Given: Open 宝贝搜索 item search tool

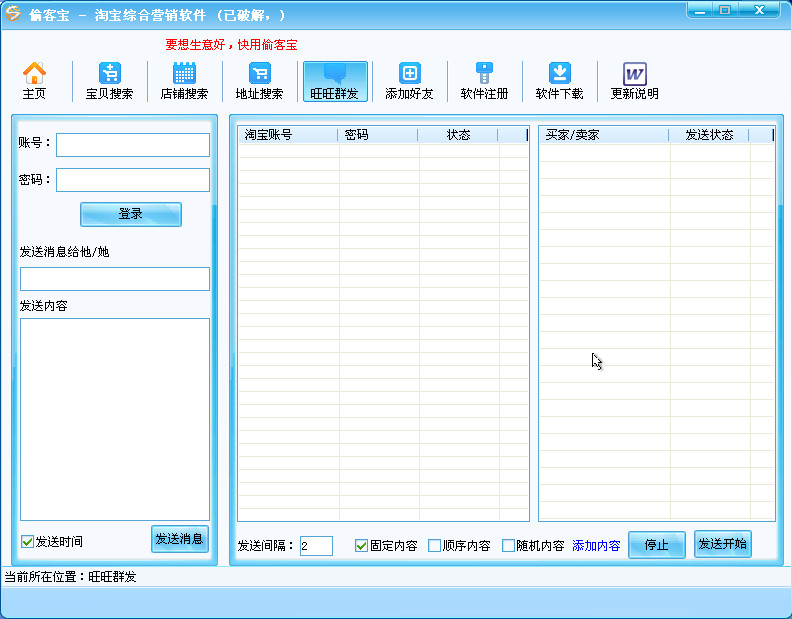Looking at the screenshot, I should (x=109, y=81).
